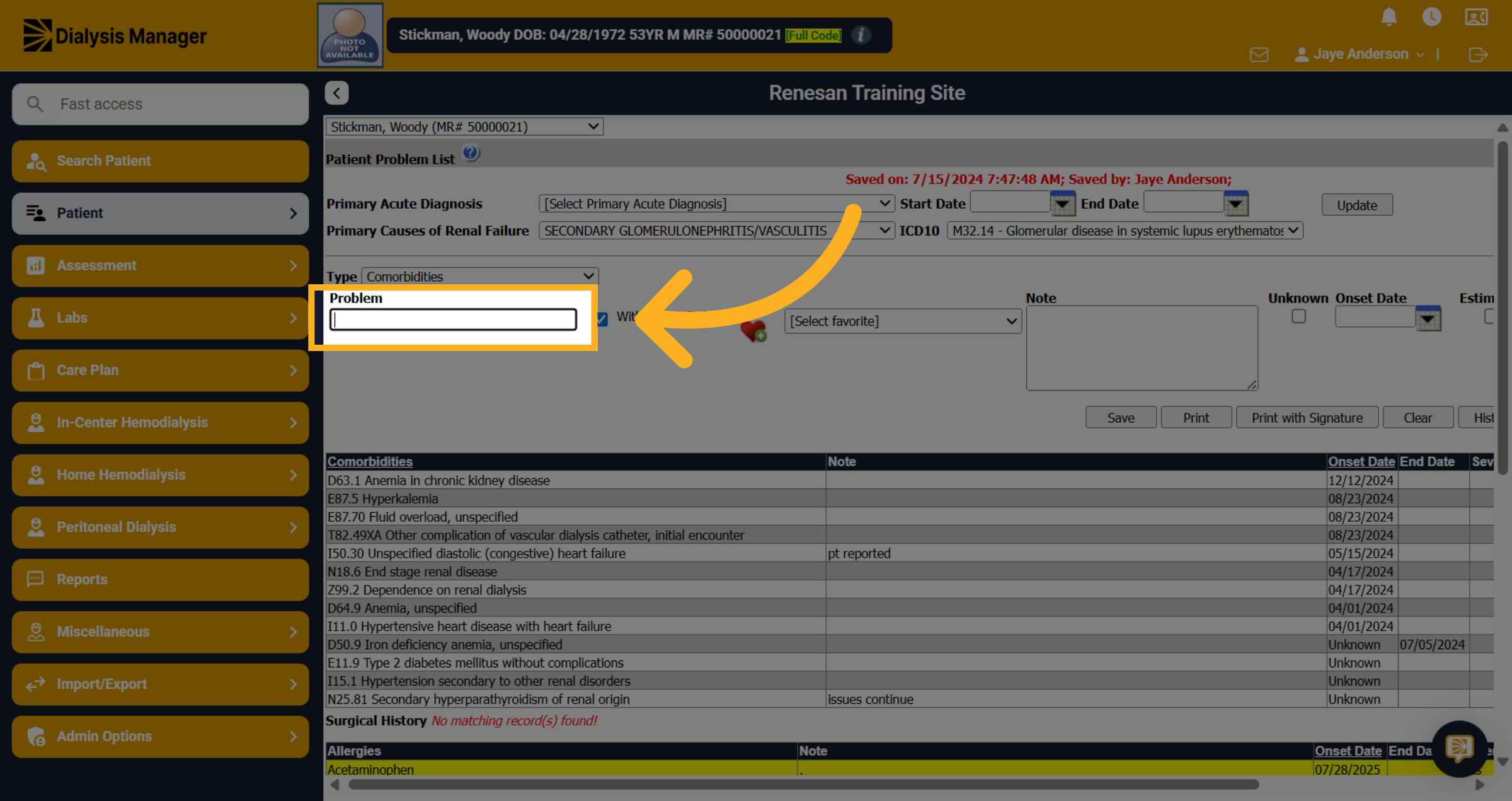Open Primary Acute Diagnosis dropdown
This screenshot has height=801, width=1512.
point(716,204)
